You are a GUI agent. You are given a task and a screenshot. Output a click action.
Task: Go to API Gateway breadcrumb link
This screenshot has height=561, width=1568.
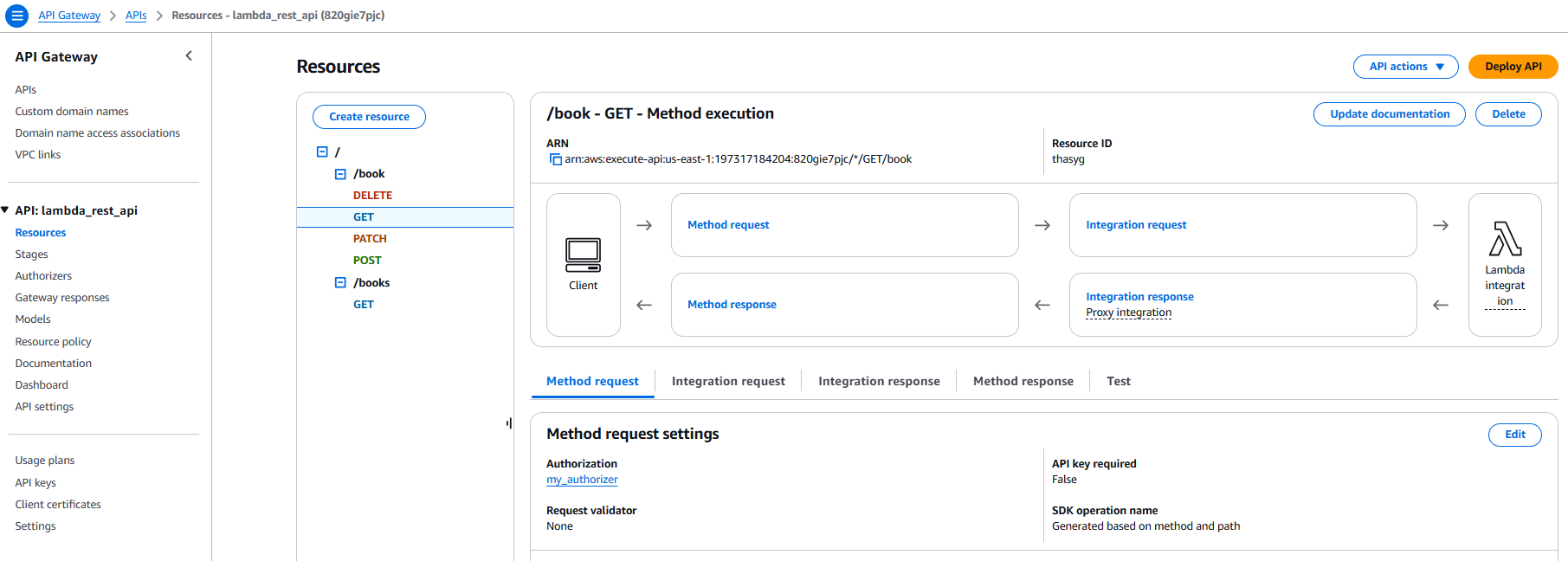(x=69, y=16)
